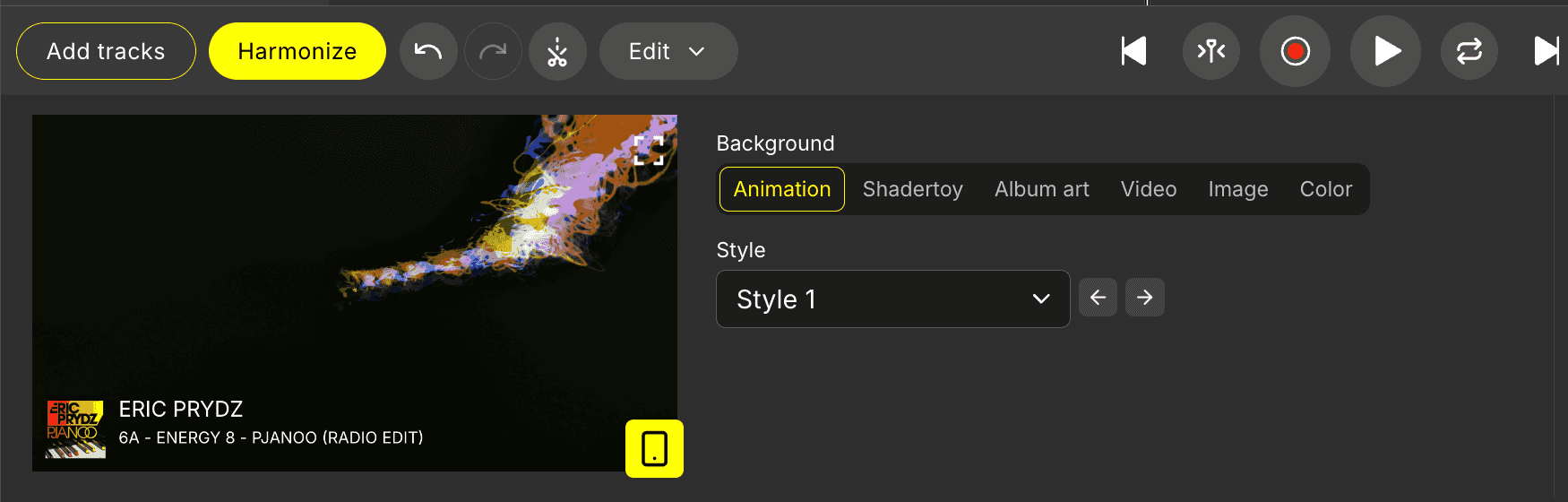Open the Style 1 dropdown
This screenshot has height=502, width=1568.
pyautogui.click(x=893, y=299)
